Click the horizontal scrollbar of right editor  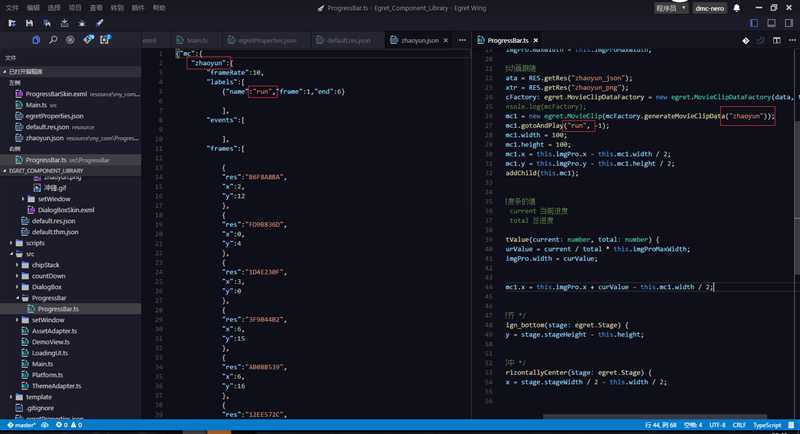click(x=655, y=417)
